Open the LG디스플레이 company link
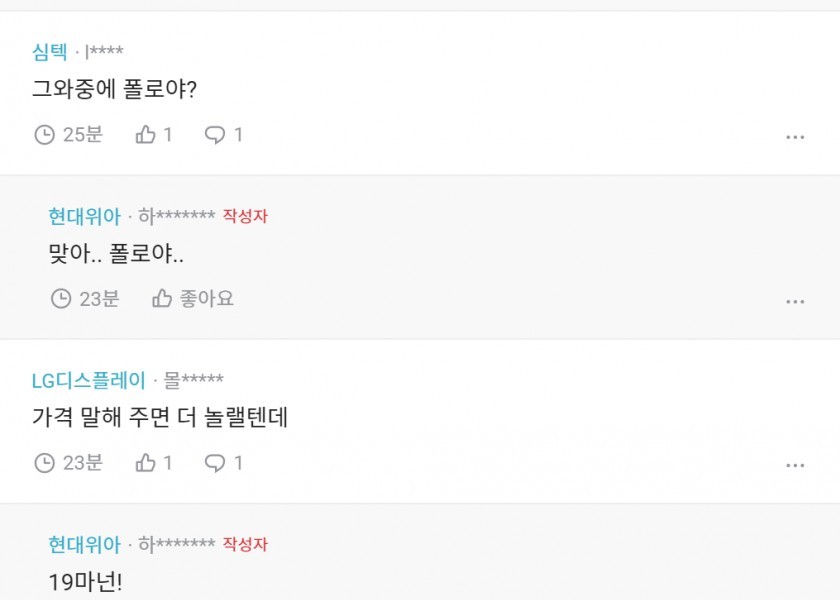 [89, 380]
